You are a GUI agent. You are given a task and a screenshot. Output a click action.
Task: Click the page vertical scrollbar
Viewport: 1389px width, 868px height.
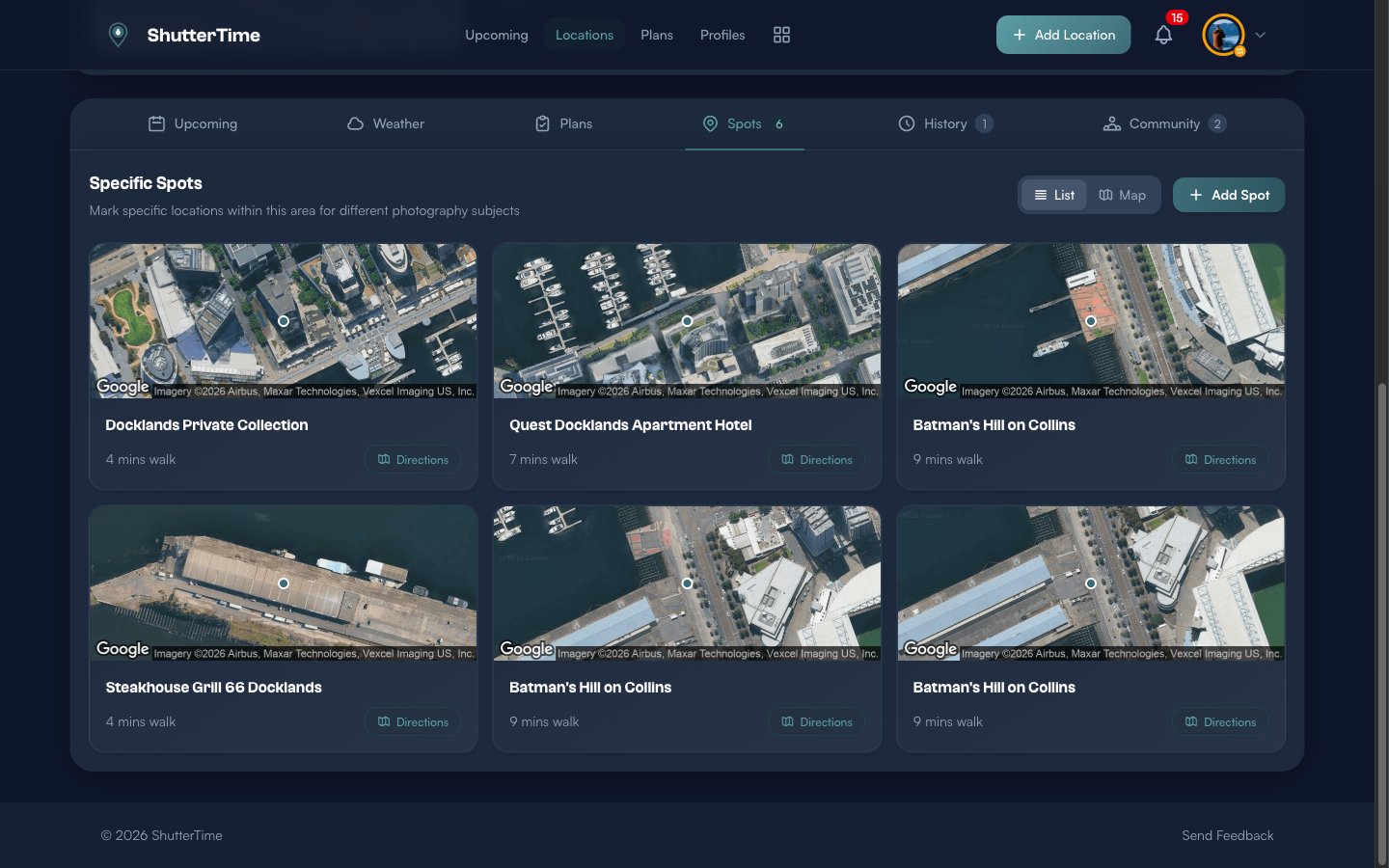tap(1381, 625)
